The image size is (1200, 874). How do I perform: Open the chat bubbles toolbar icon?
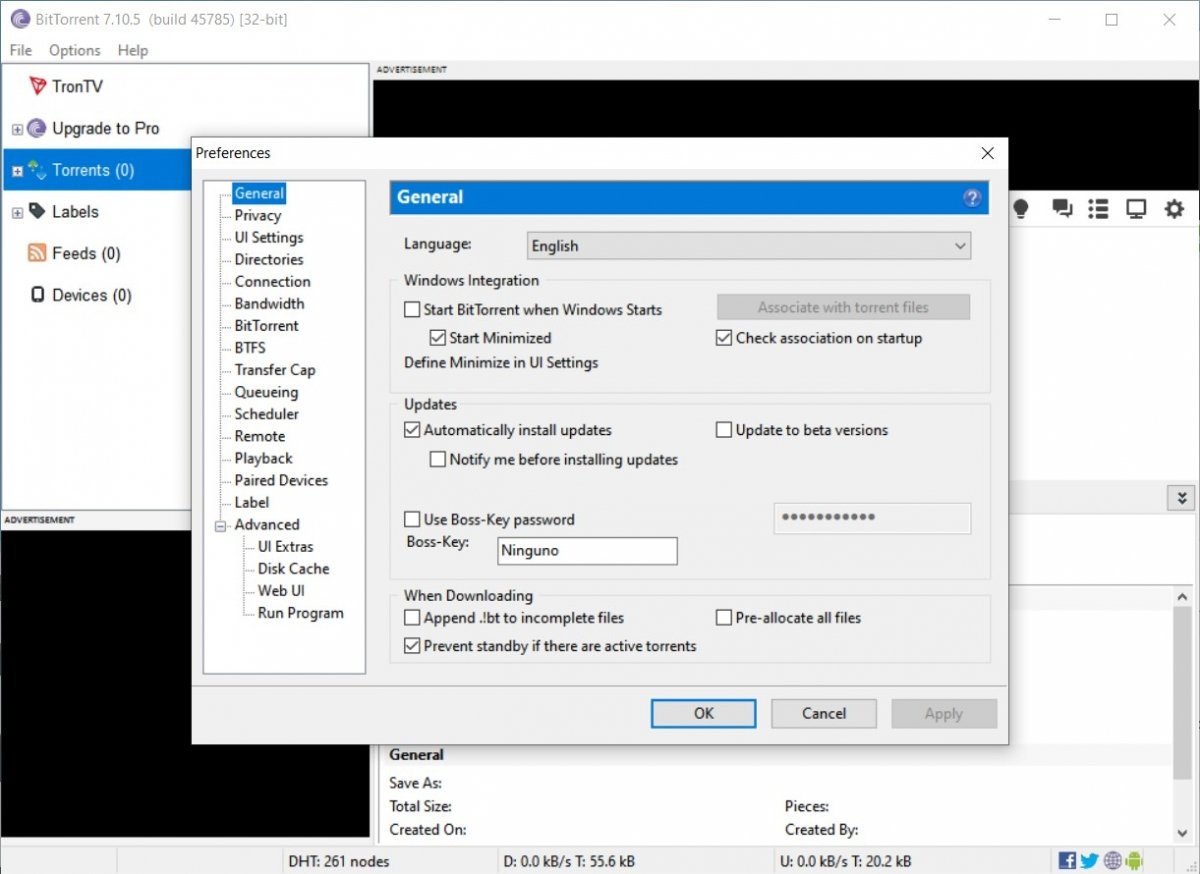[1062, 208]
